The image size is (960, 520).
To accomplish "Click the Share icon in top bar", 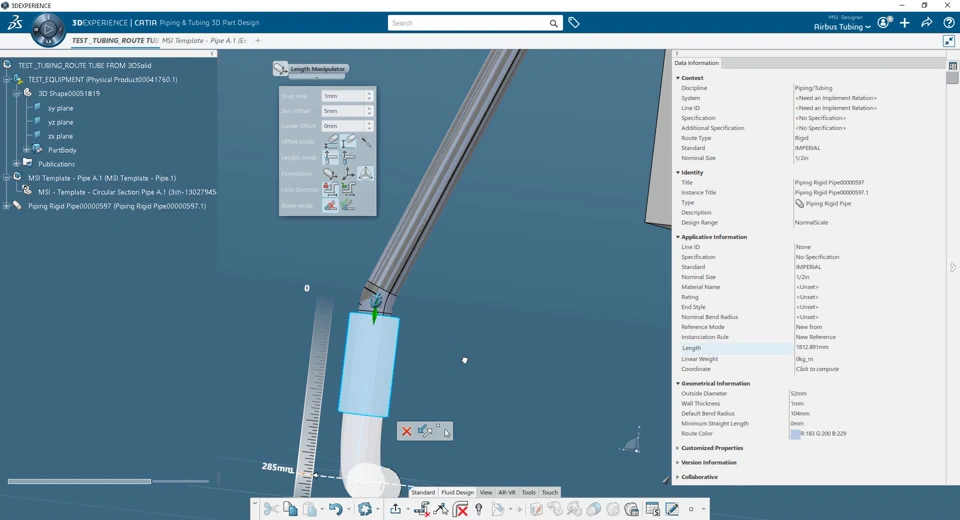I will 927,23.
